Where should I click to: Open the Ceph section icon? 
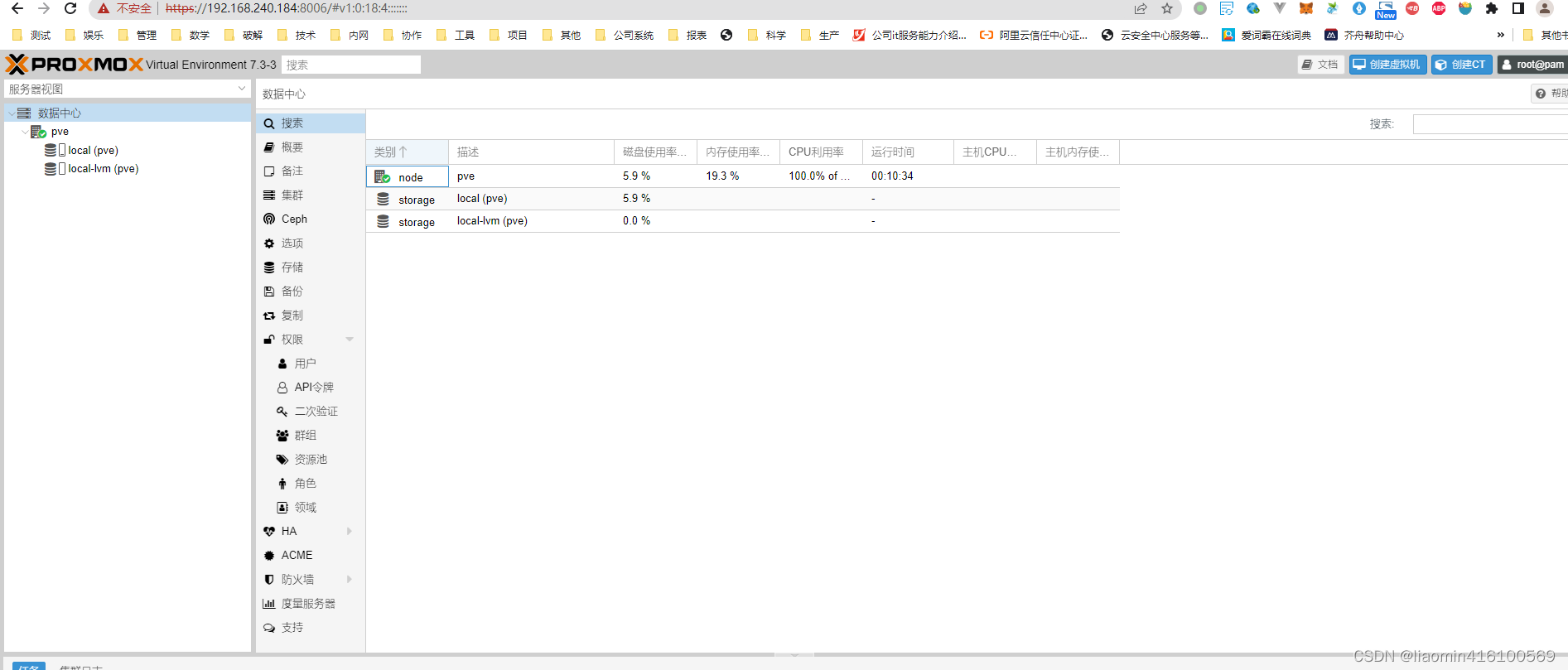[x=269, y=219]
